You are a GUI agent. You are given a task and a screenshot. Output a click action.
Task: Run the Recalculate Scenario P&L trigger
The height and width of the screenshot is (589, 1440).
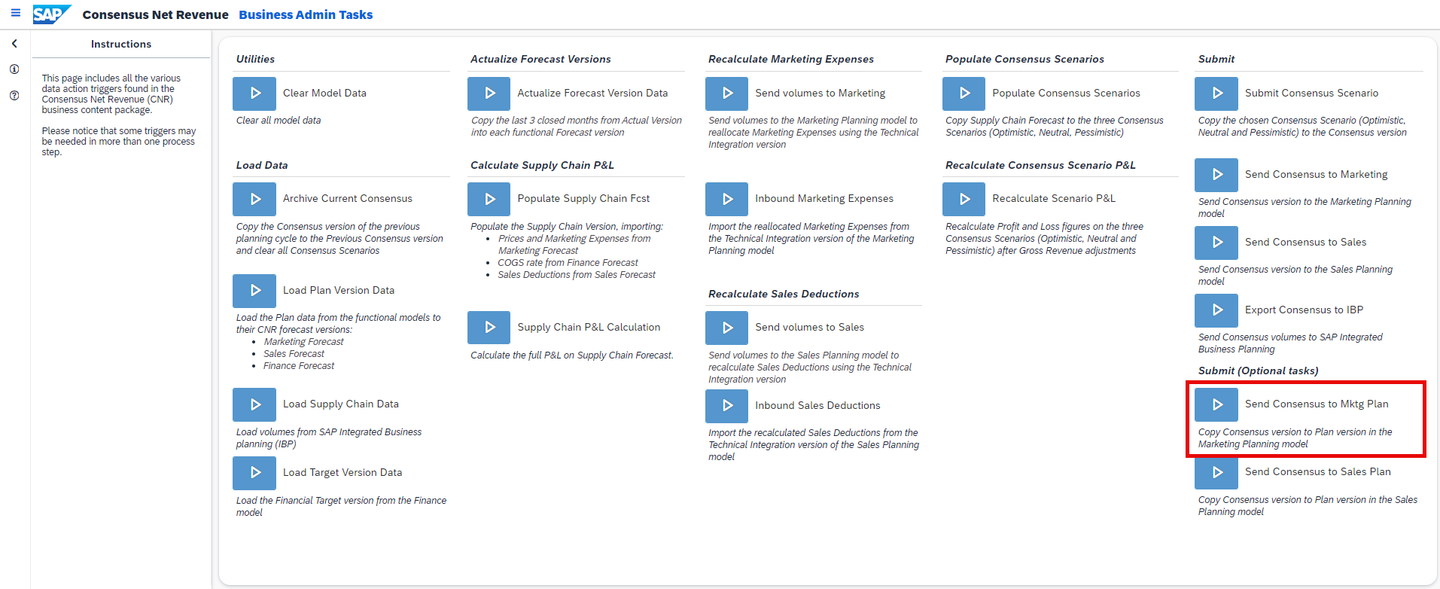pyautogui.click(x=964, y=199)
